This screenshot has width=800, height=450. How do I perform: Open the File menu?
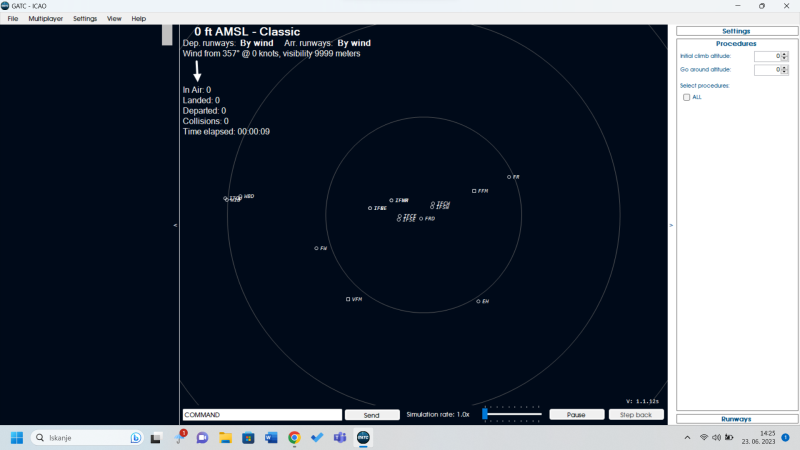click(13, 18)
